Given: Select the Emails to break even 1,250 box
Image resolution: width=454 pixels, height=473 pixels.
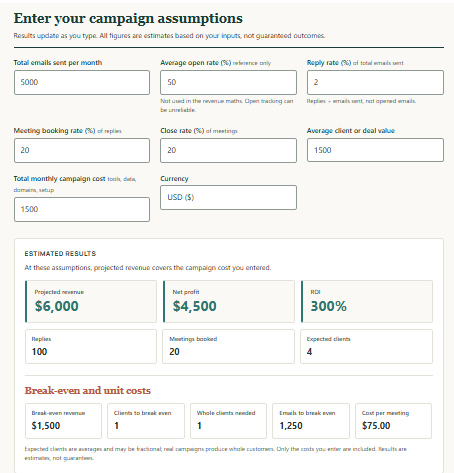Looking at the screenshot, I should pos(311,421).
